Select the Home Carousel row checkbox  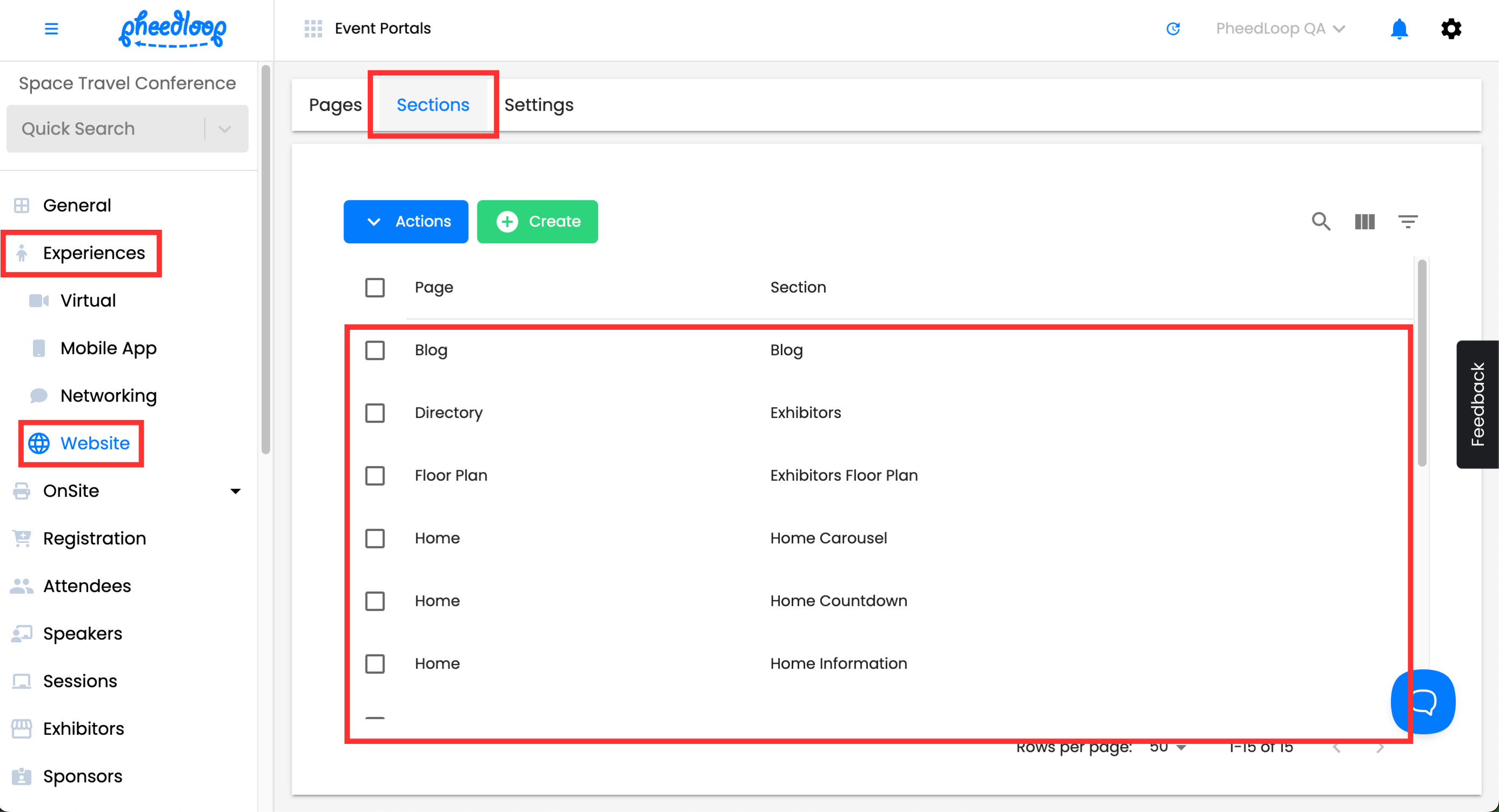[x=375, y=538]
